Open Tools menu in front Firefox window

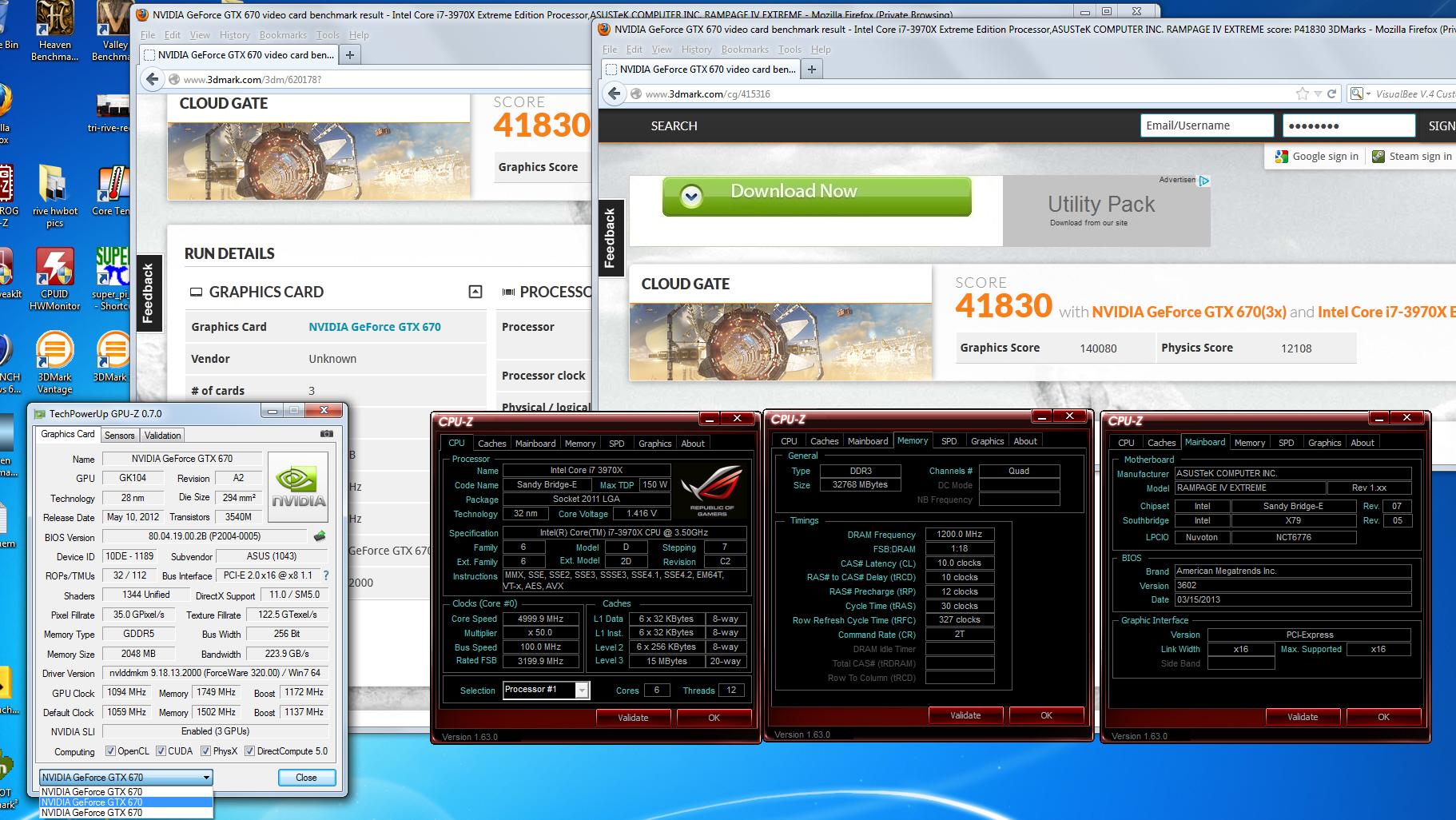pos(790,50)
